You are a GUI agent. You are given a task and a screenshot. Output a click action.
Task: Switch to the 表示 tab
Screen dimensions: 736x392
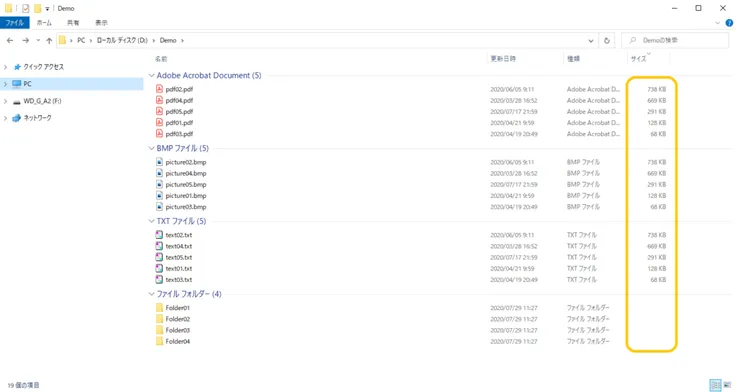click(x=101, y=23)
